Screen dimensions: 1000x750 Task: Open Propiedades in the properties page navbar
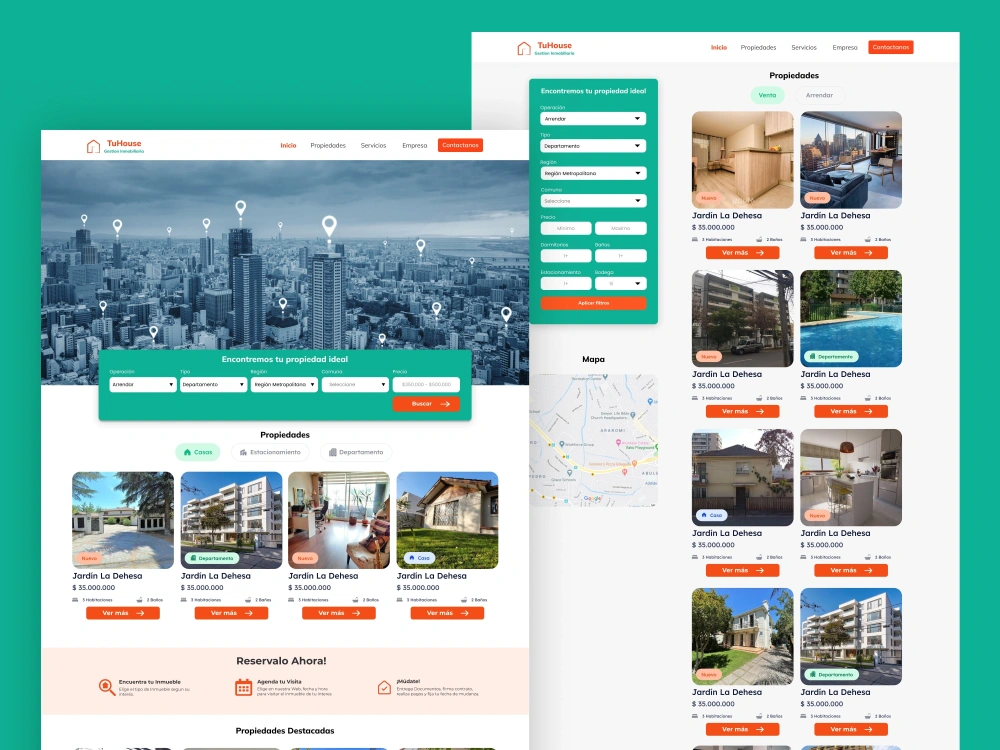pyautogui.click(x=758, y=47)
